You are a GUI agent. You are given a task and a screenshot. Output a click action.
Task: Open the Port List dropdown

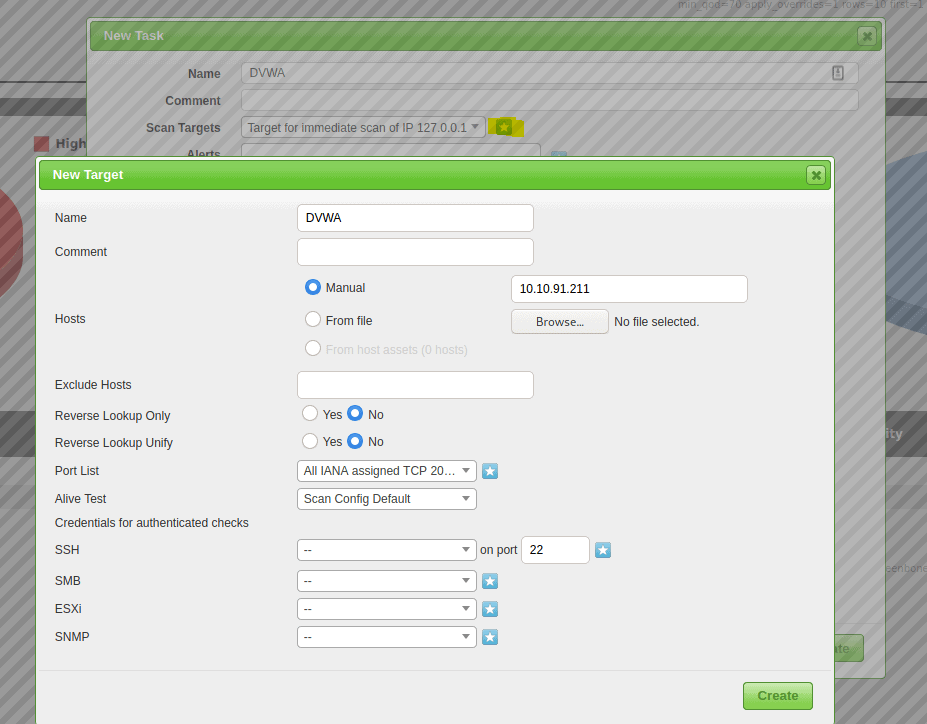[387, 471]
